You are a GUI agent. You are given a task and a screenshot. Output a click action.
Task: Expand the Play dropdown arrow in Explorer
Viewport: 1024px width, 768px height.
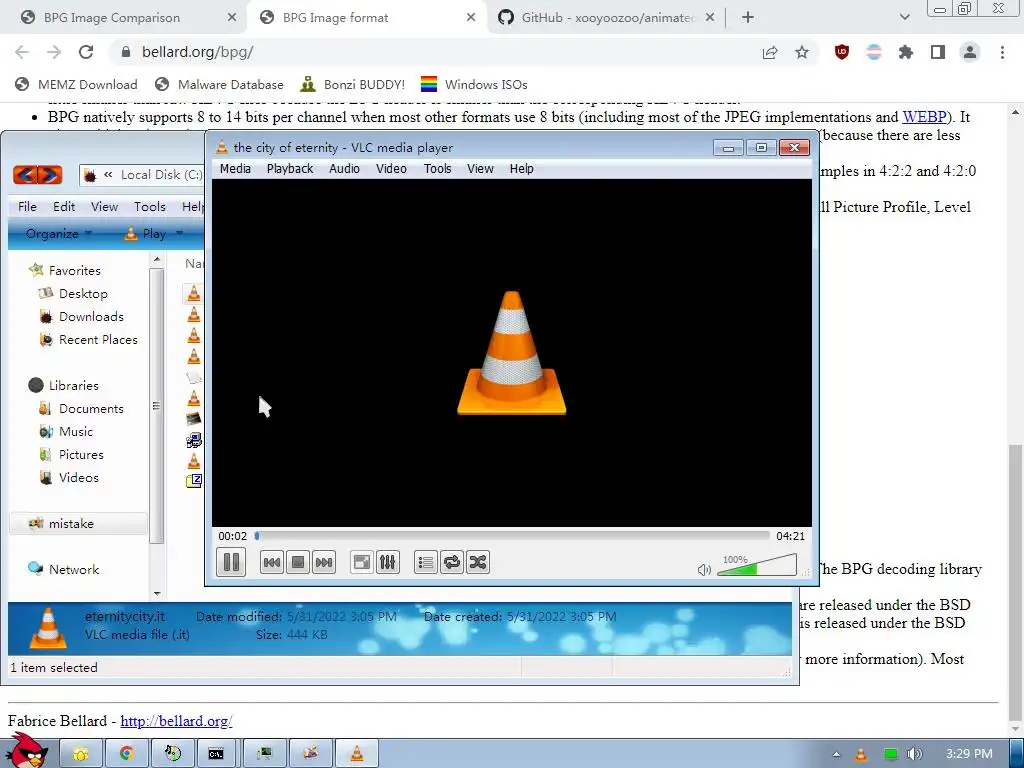180,234
